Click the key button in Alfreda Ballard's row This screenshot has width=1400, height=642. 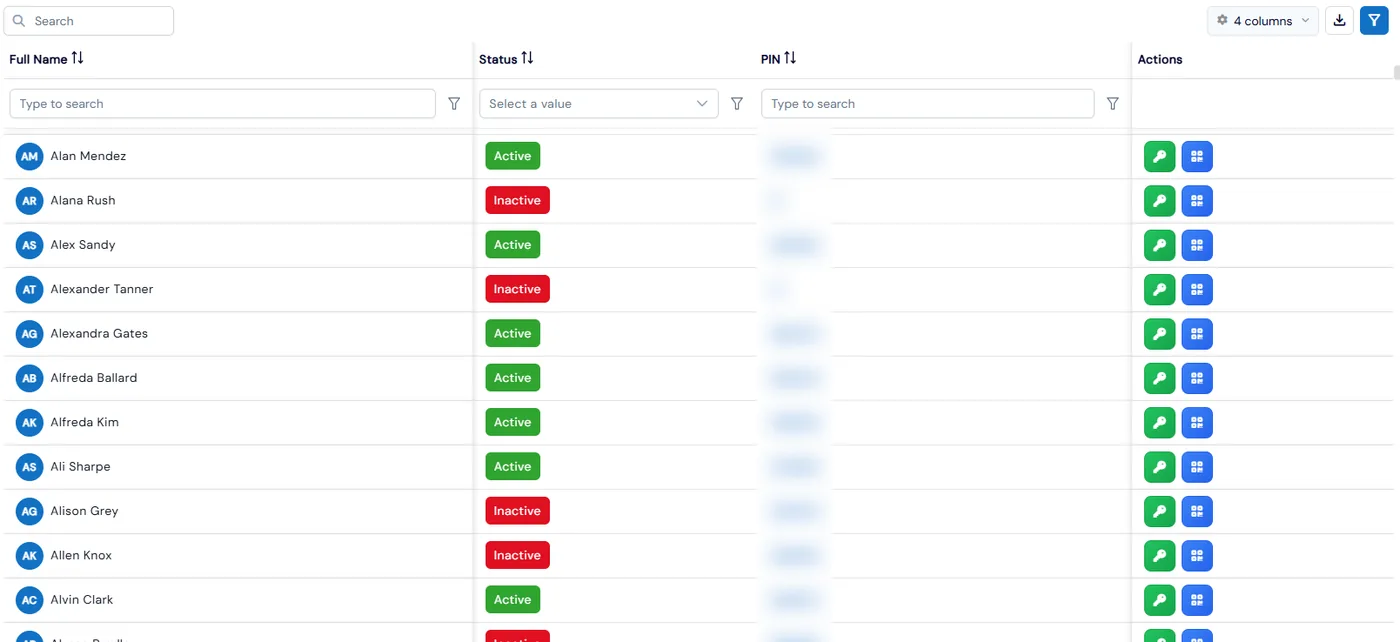tap(1160, 378)
